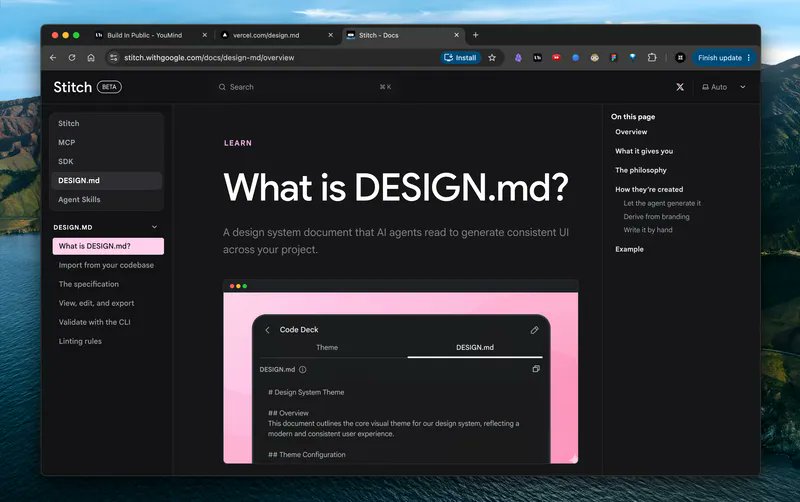Open the red fast-forward extension icon
The height and width of the screenshot is (502, 800).
[556, 58]
